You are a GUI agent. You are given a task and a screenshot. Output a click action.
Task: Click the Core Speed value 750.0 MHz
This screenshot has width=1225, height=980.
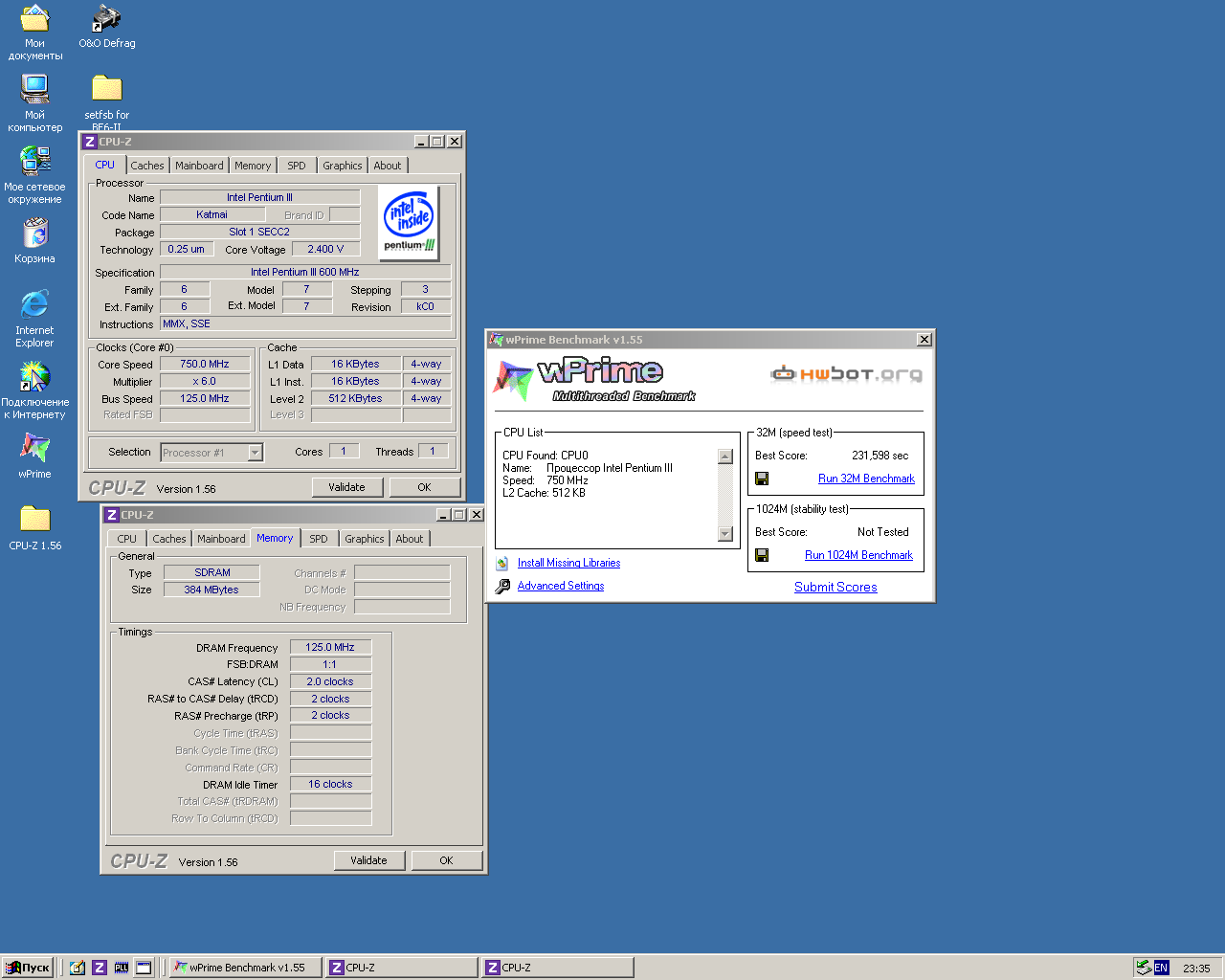(205, 364)
